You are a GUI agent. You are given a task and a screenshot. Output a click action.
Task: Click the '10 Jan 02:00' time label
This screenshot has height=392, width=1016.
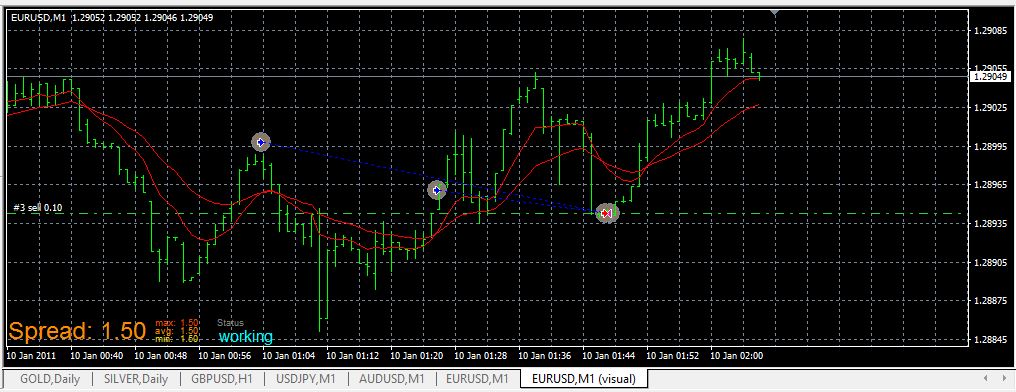(x=737, y=355)
